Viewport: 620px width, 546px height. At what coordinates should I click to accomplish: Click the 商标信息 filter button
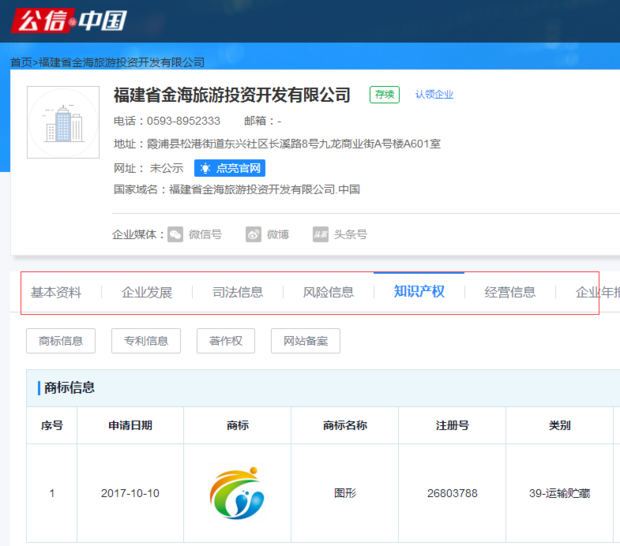[61, 341]
